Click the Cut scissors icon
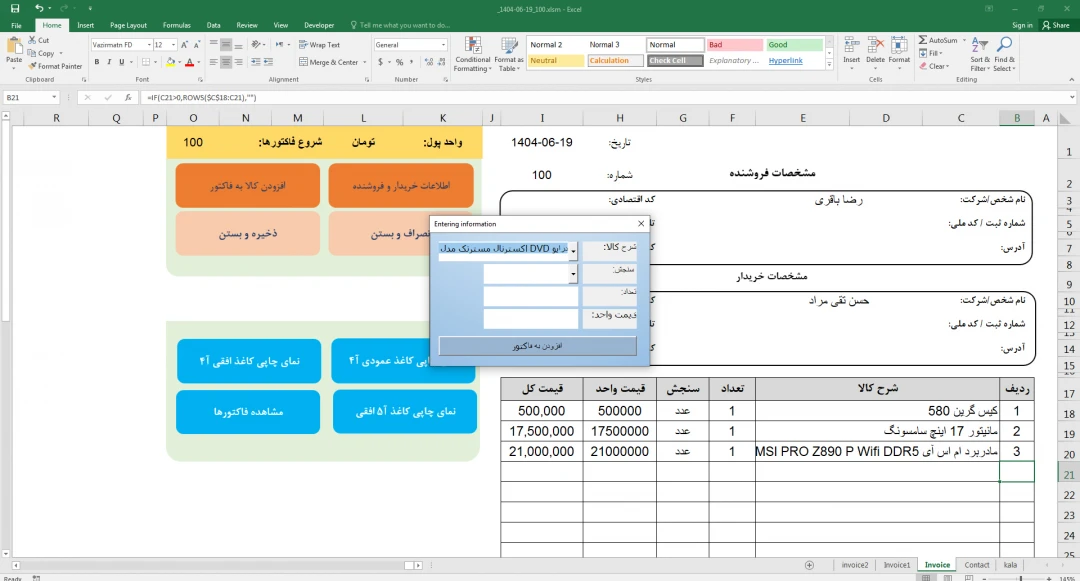The height and width of the screenshot is (581, 1080). [x=32, y=40]
